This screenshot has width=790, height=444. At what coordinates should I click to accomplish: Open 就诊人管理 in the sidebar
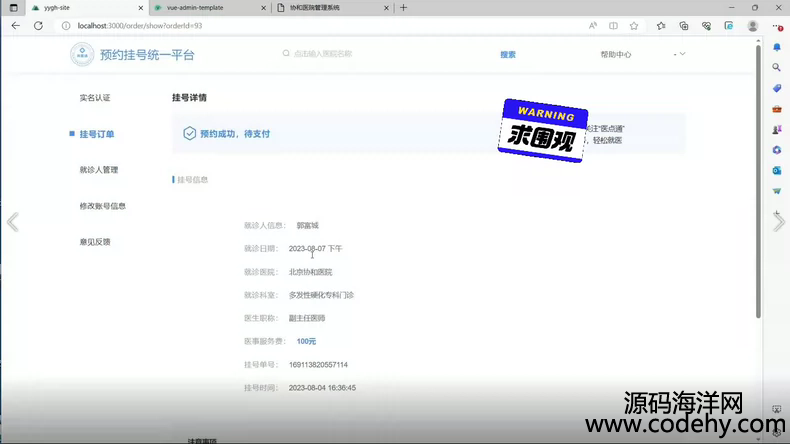coord(99,170)
